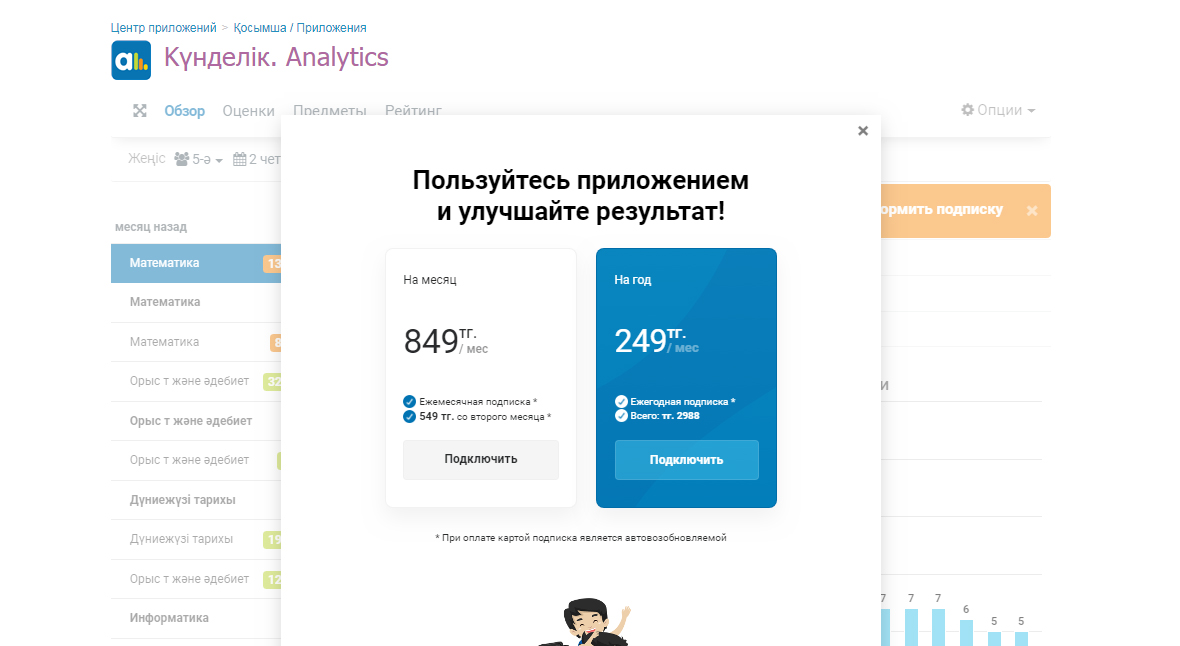The image size is (1180, 646).
Task: Click the Ежегодная подписка label
Action: click(683, 401)
